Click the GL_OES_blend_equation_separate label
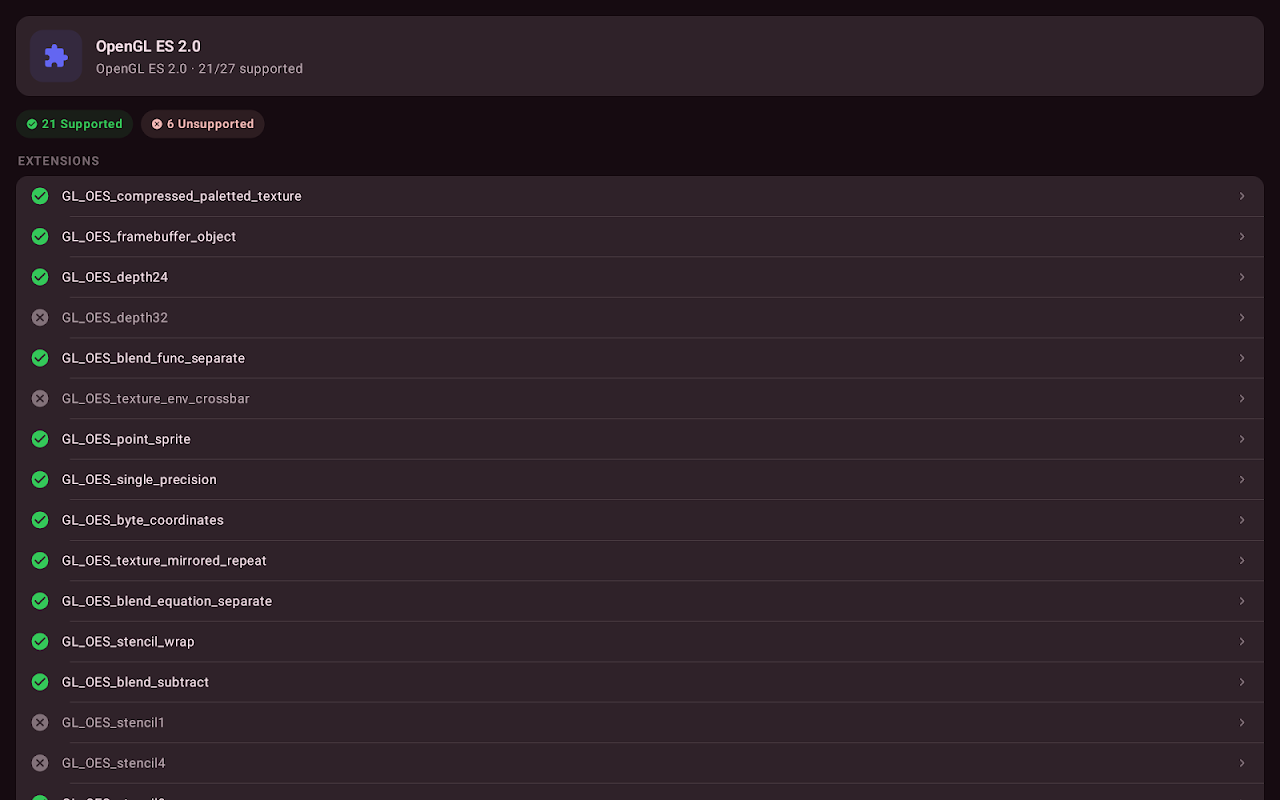Screen dimensions: 1280x800 [x=167, y=601]
